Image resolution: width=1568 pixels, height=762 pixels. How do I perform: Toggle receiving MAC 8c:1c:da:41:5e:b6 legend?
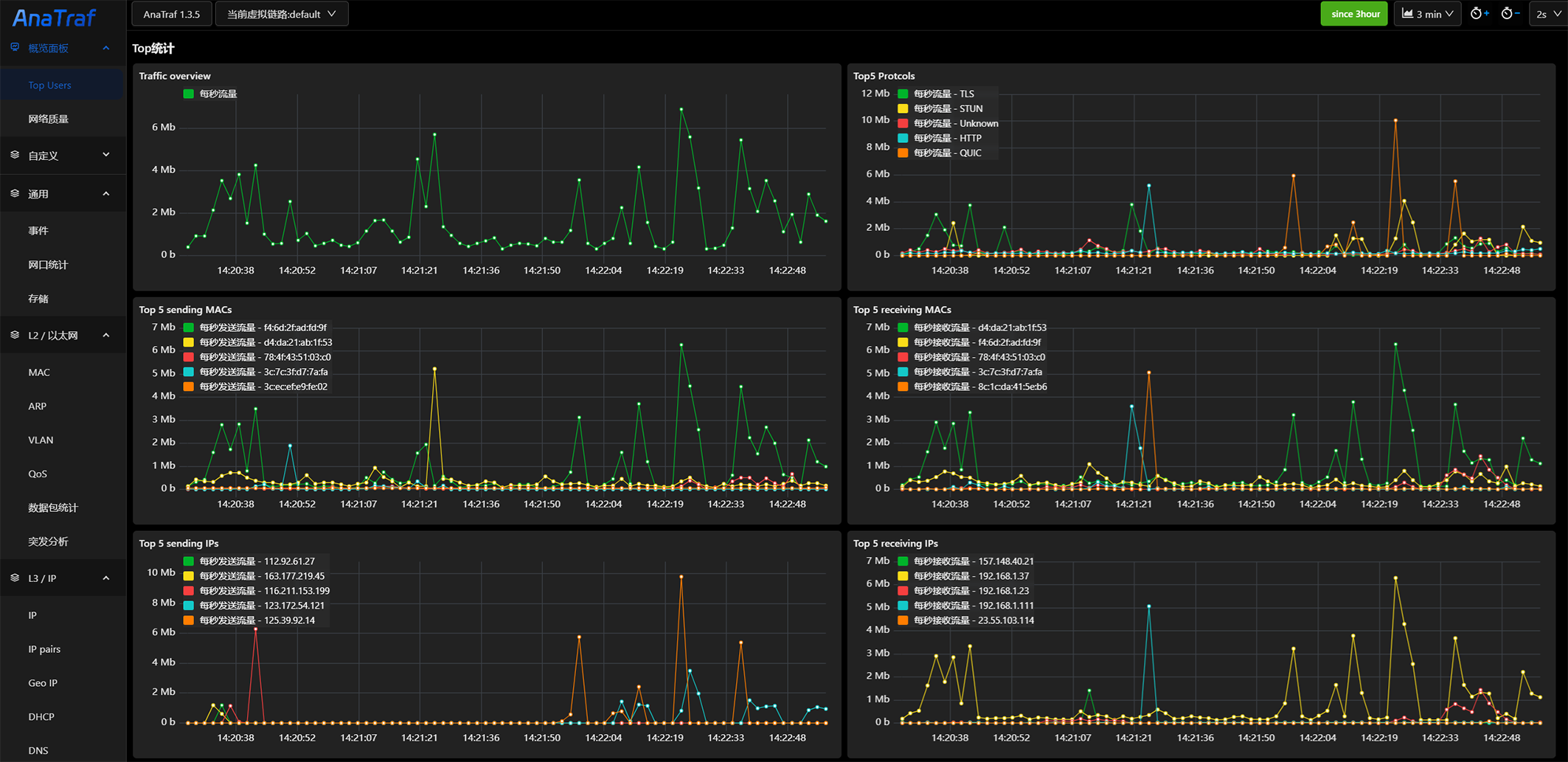pos(973,387)
